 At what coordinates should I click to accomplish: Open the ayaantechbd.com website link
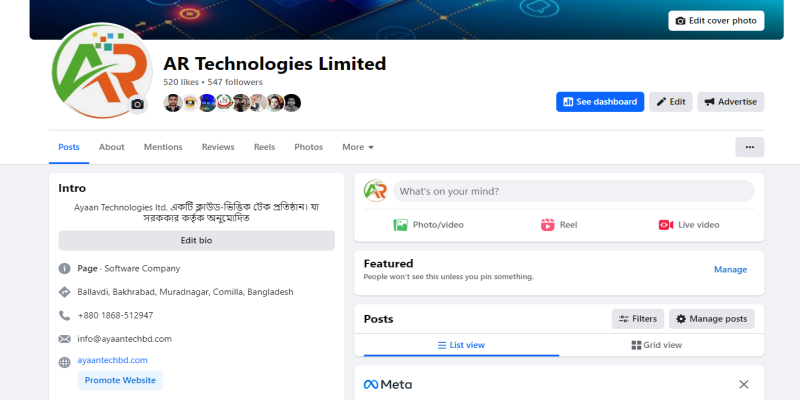point(112,360)
